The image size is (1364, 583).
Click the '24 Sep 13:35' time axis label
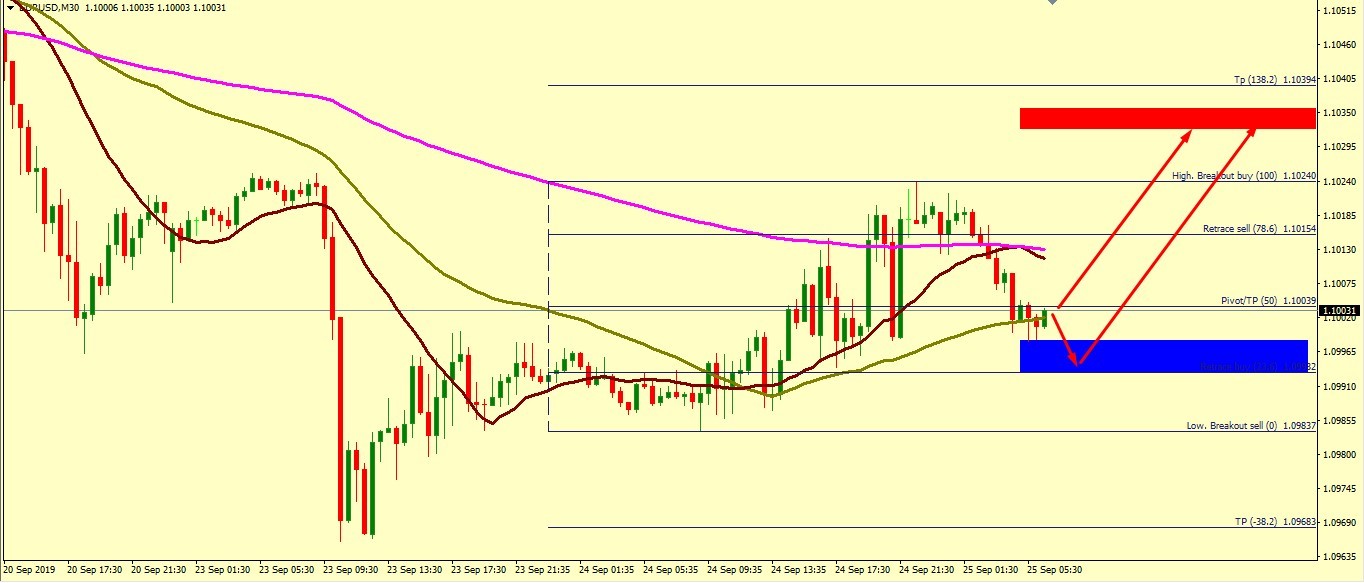[800, 569]
